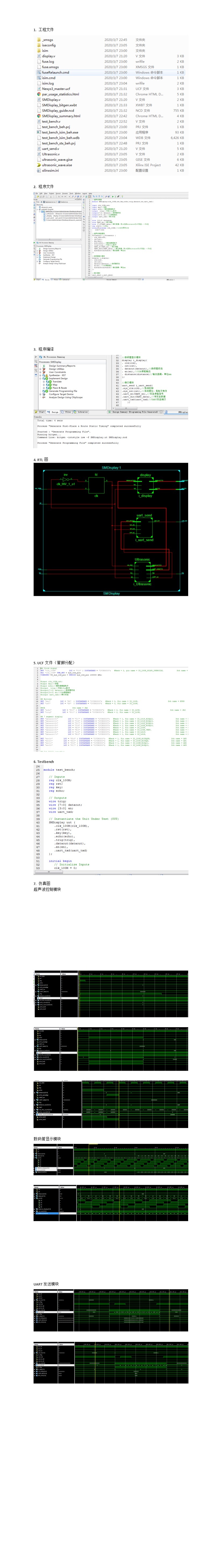The width and height of the screenshot is (222, 1568).
Task: Click the xilinxsim.ini settings file icon
Action: (38, 170)
